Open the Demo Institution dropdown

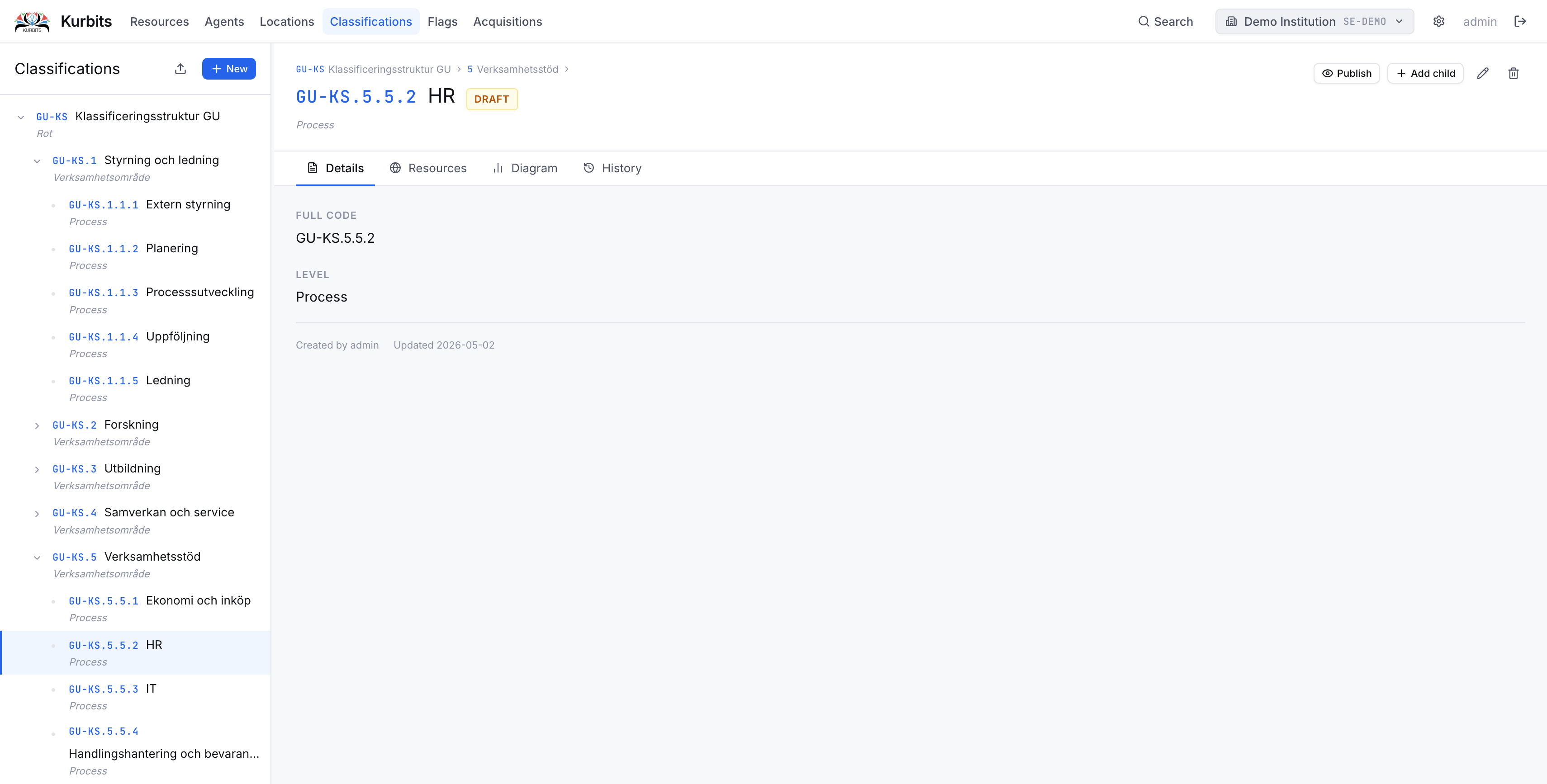1314,22
